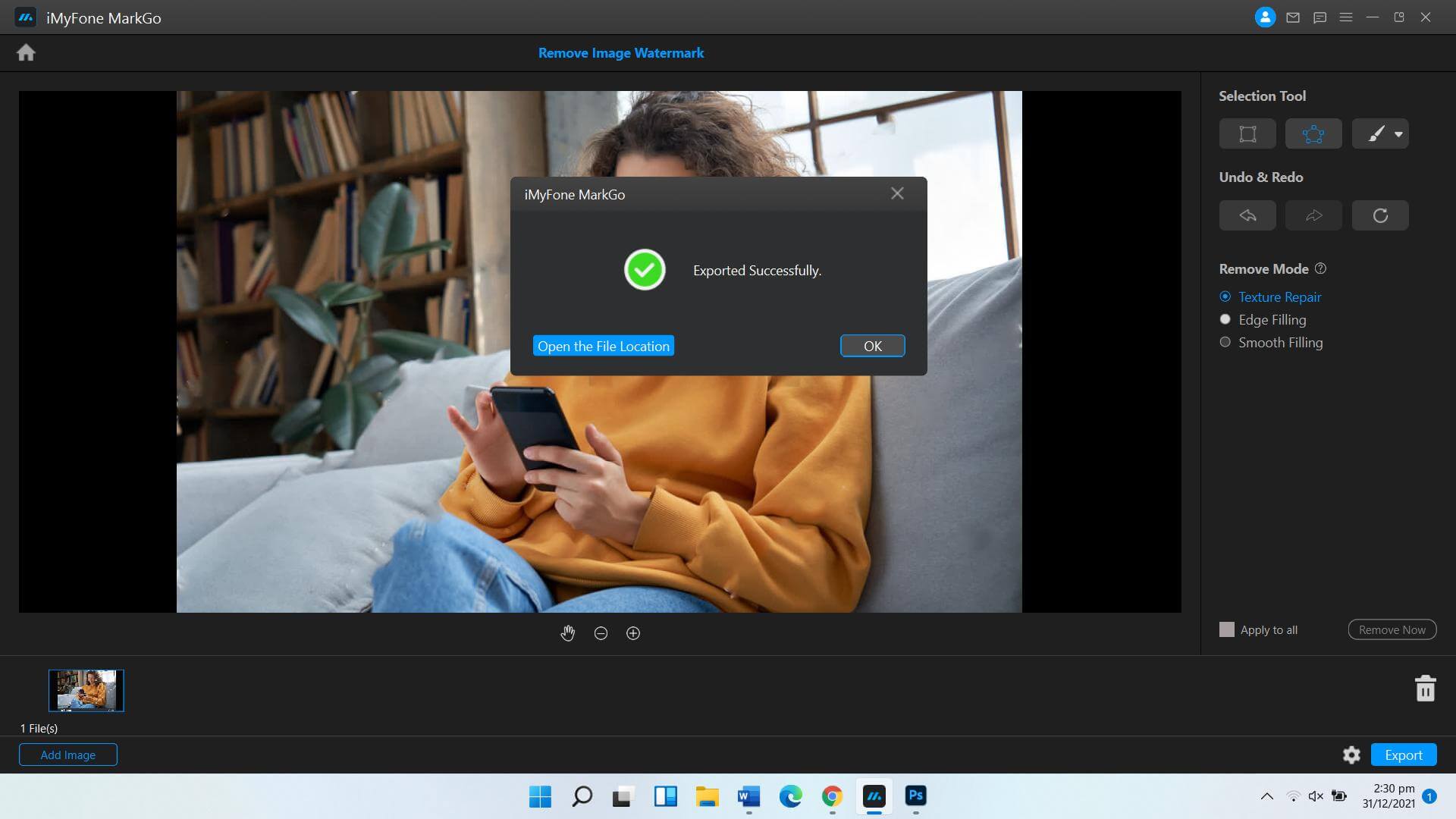Viewport: 1456px width, 819px height.
Task: Open export settings gear icon
Action: pos(1351,755)
